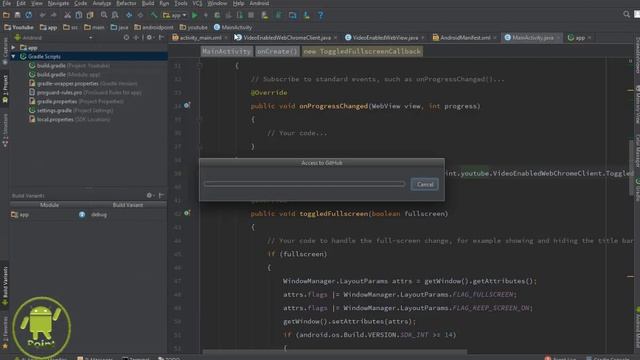Click the app module row in Build Variants
This screenshot has height=360, width=640.
click(88, 214)
